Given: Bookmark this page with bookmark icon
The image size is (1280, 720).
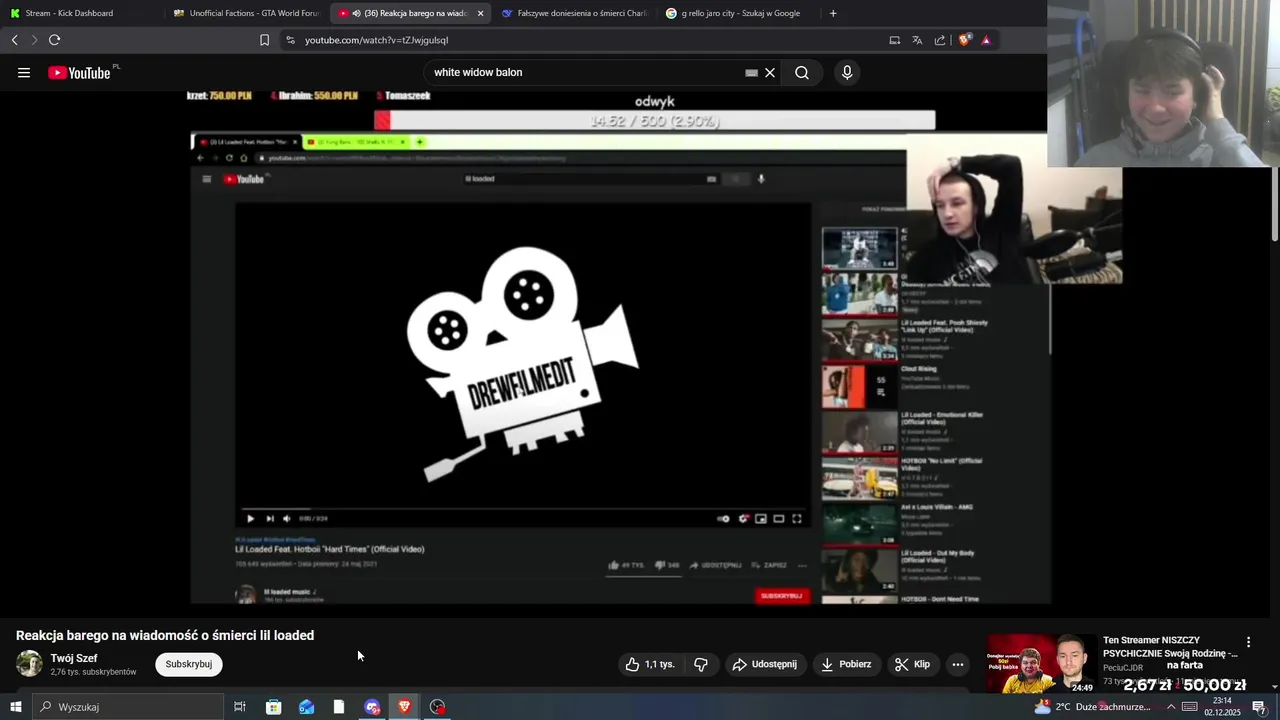Looking at the screenshot, I should click(264, 40).
